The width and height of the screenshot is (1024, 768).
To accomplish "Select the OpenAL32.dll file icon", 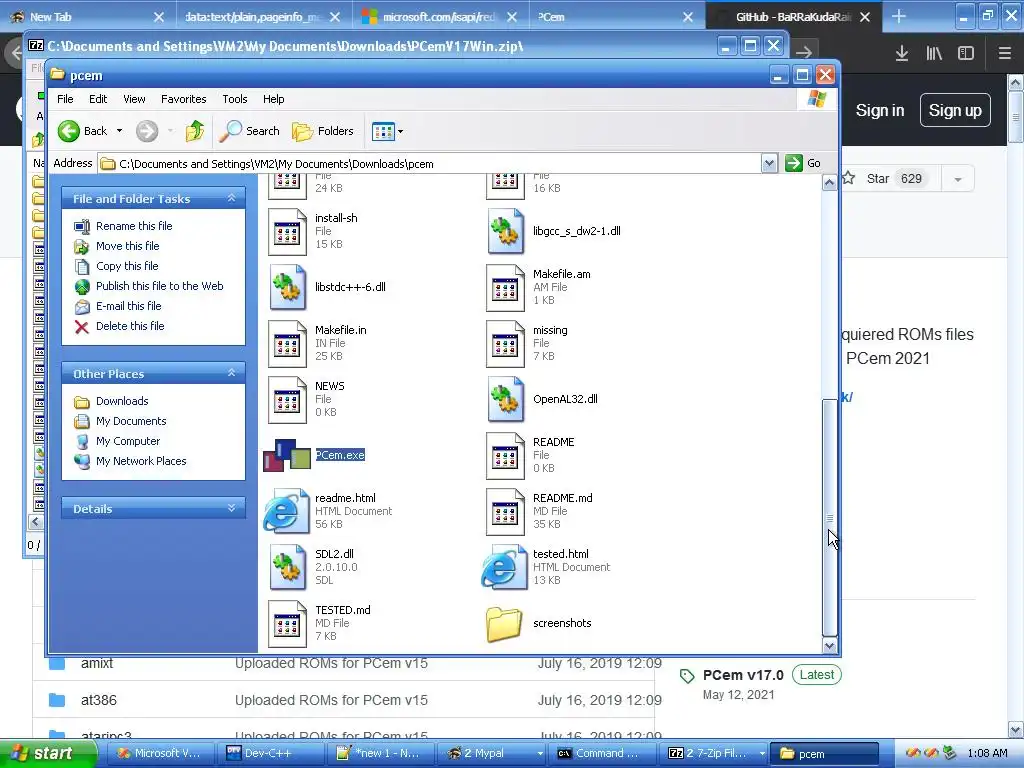I will pos(505,400).
